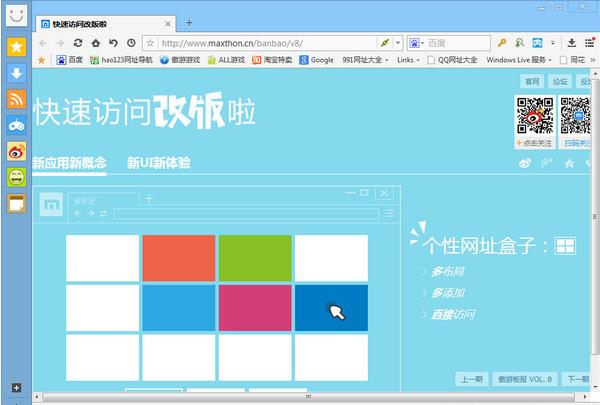The image size is (600, 405).
Task: Click the 多添加 list item
Action: point(448,293)
